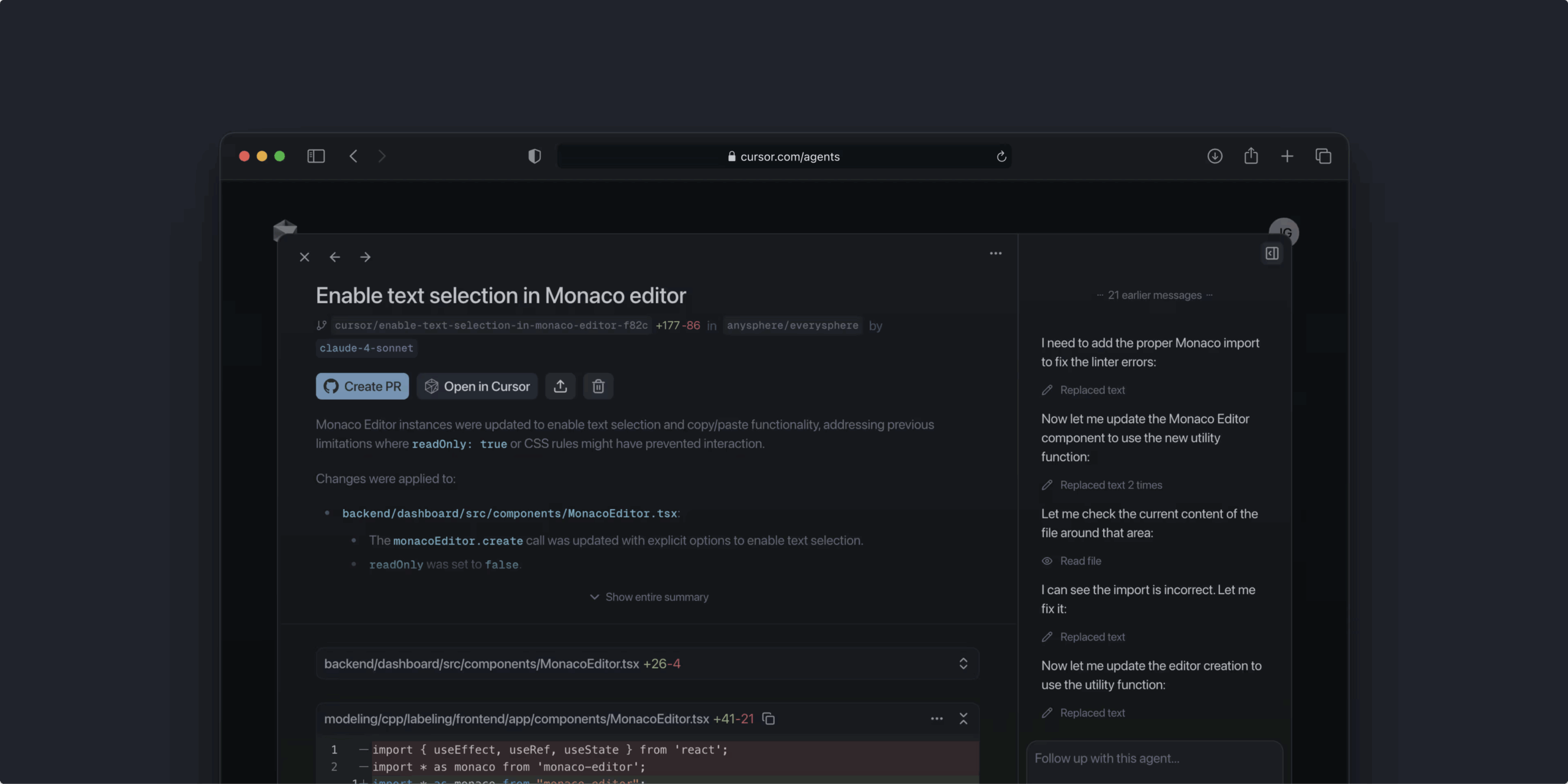Copy the modeling MonacoEditor.tsx file path
The height and width of the screenshot is (784, 1568).
pos(767,718)
